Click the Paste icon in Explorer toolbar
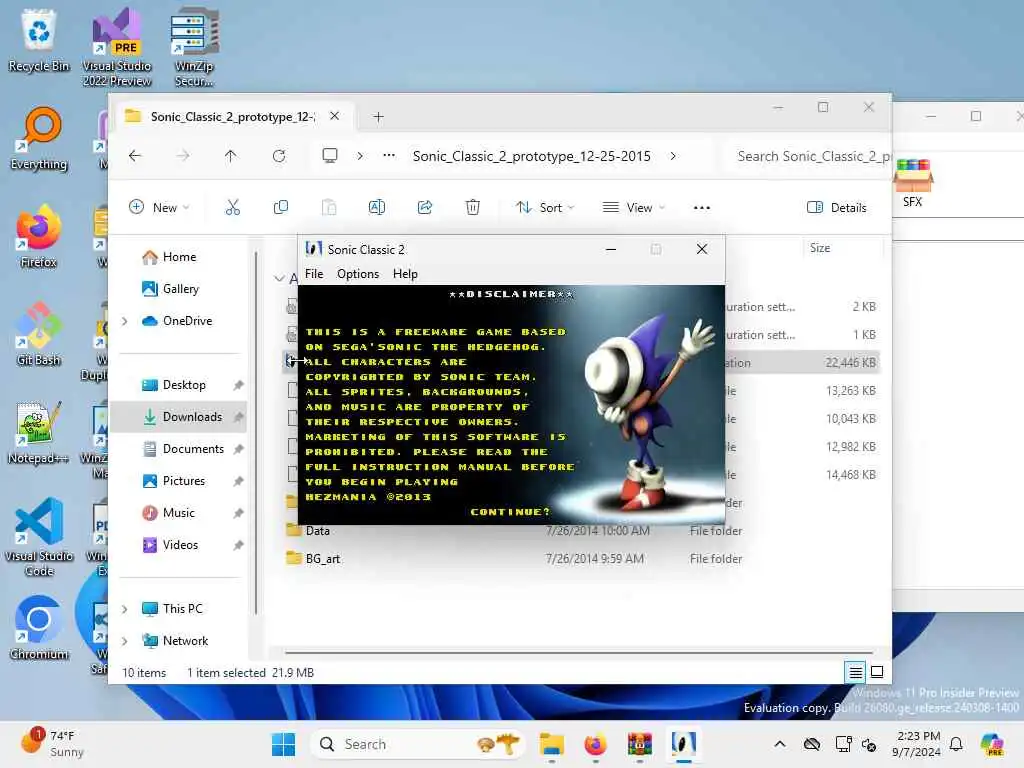 tap(329, 208)
